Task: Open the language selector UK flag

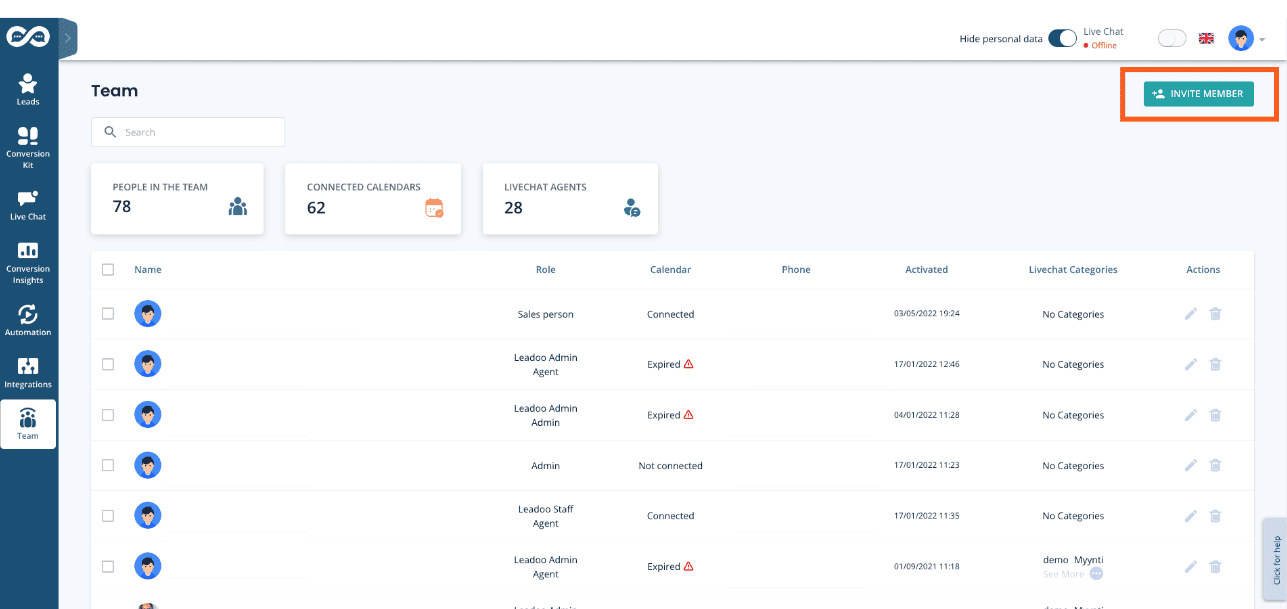Action: click(1206, 39)
